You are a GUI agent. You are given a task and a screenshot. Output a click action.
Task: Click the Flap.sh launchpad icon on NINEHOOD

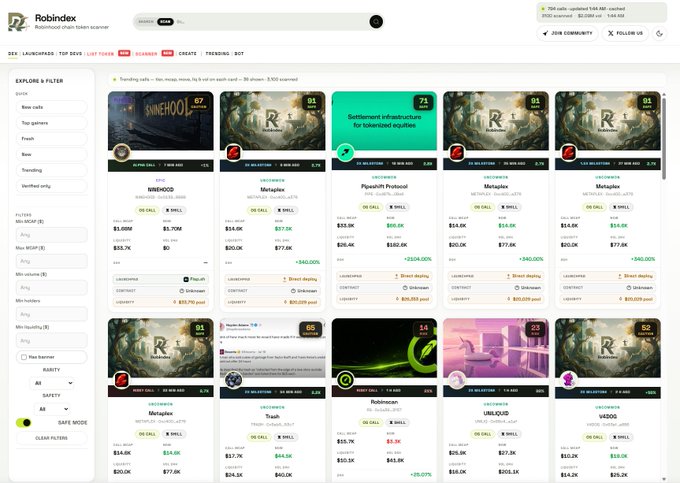click(x=186, y=279)
